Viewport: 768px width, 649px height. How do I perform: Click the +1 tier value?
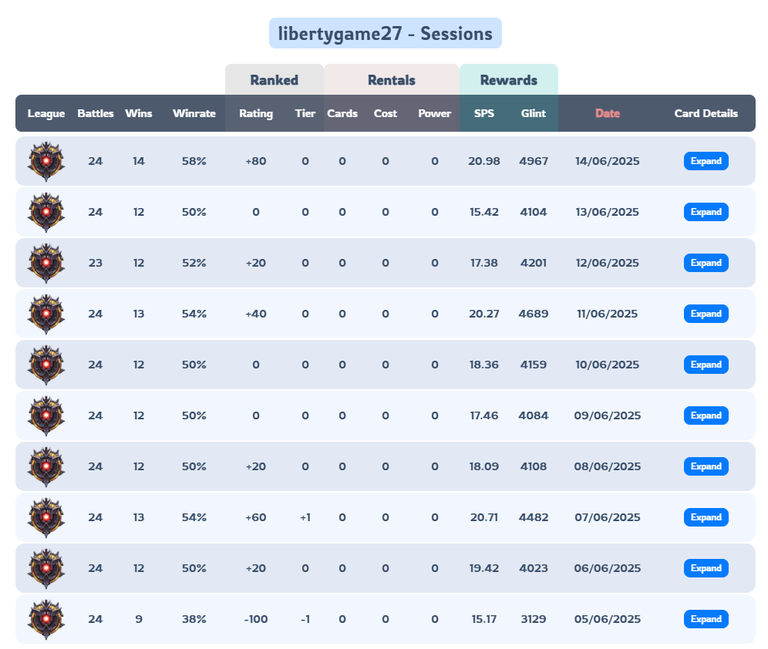[x=305, y=518]
